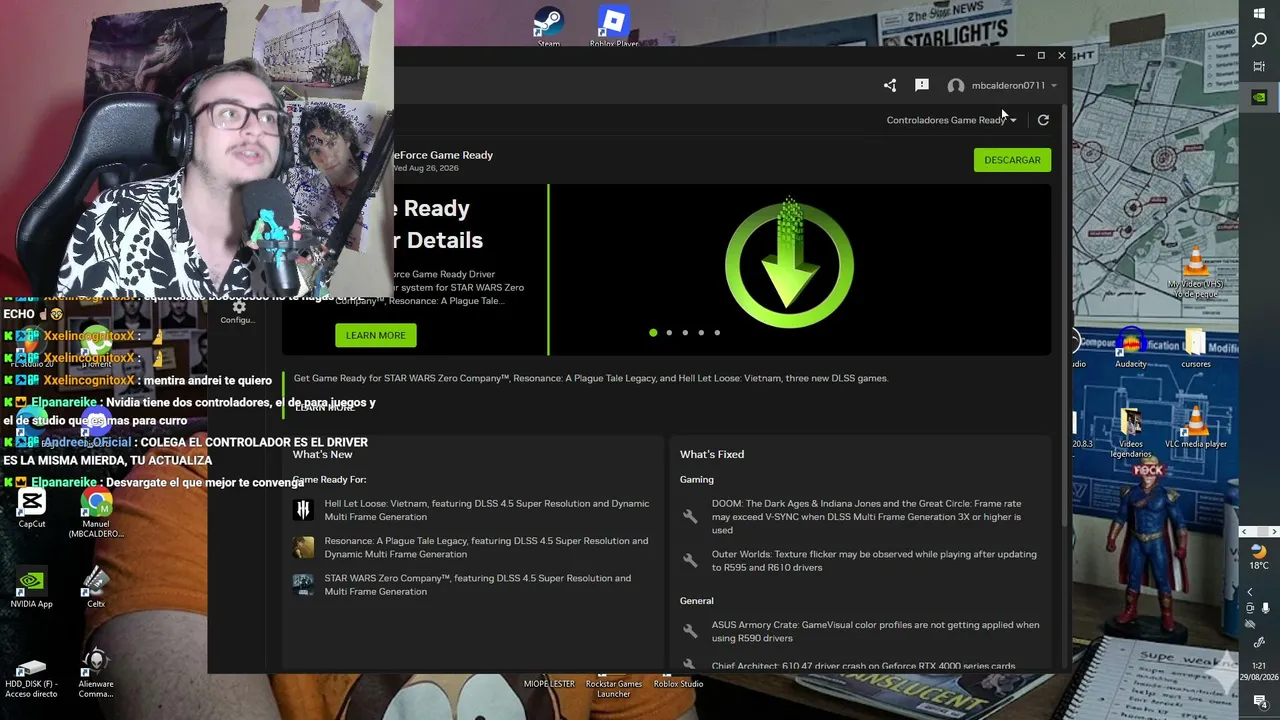The width and height of the screenshot is (1280, 720).
Task: Open Windows search from the taskbar
Action: point(1259,40)
